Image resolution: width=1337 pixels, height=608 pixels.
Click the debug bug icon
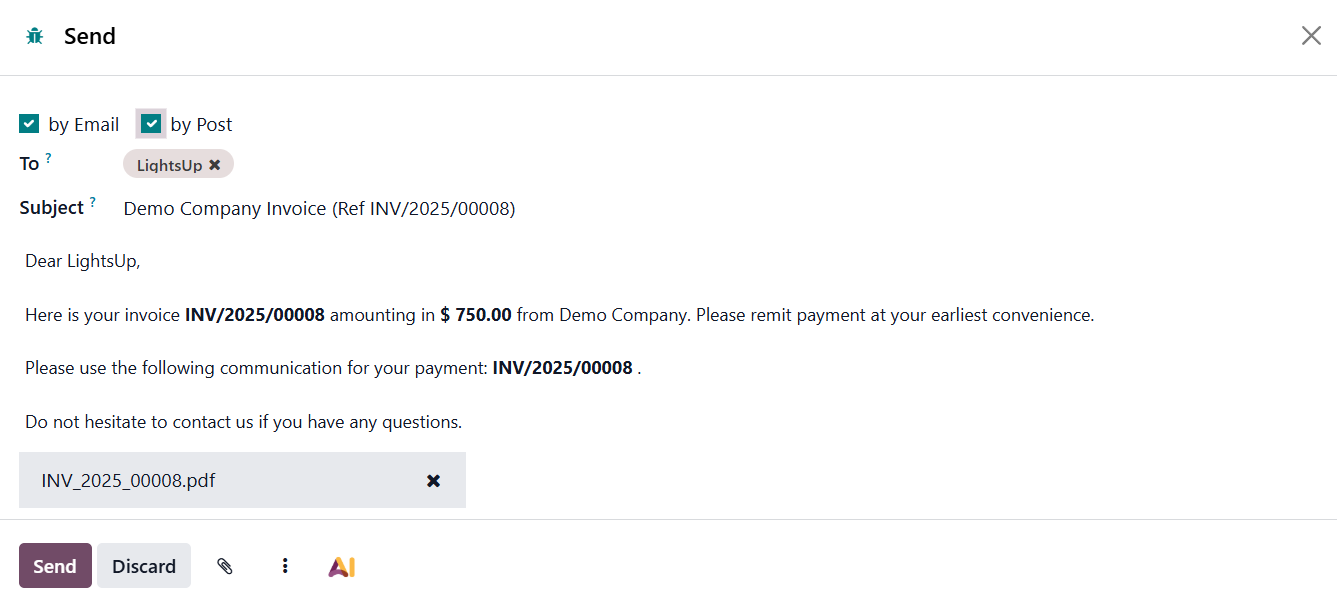[35, 37]
